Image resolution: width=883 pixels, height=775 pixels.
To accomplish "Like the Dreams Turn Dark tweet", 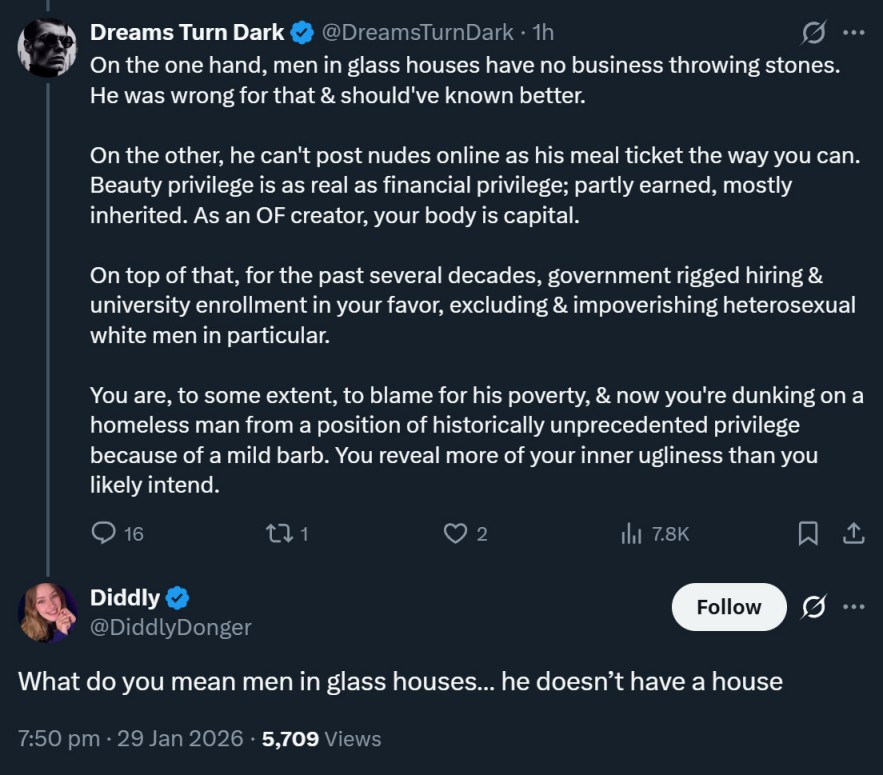I will [455, 534].
